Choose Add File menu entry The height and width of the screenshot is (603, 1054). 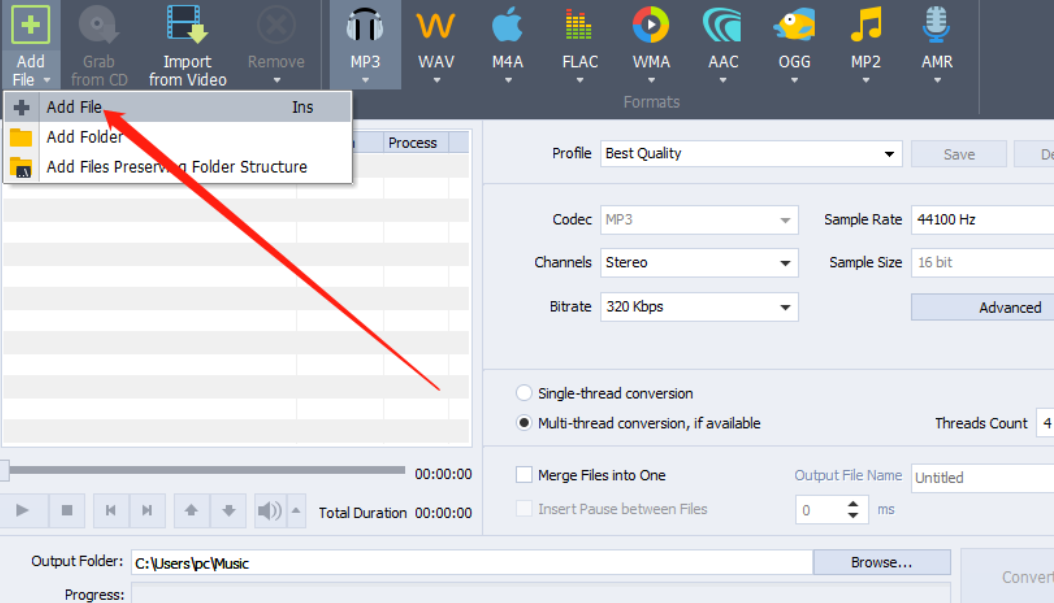pos(177,107)
